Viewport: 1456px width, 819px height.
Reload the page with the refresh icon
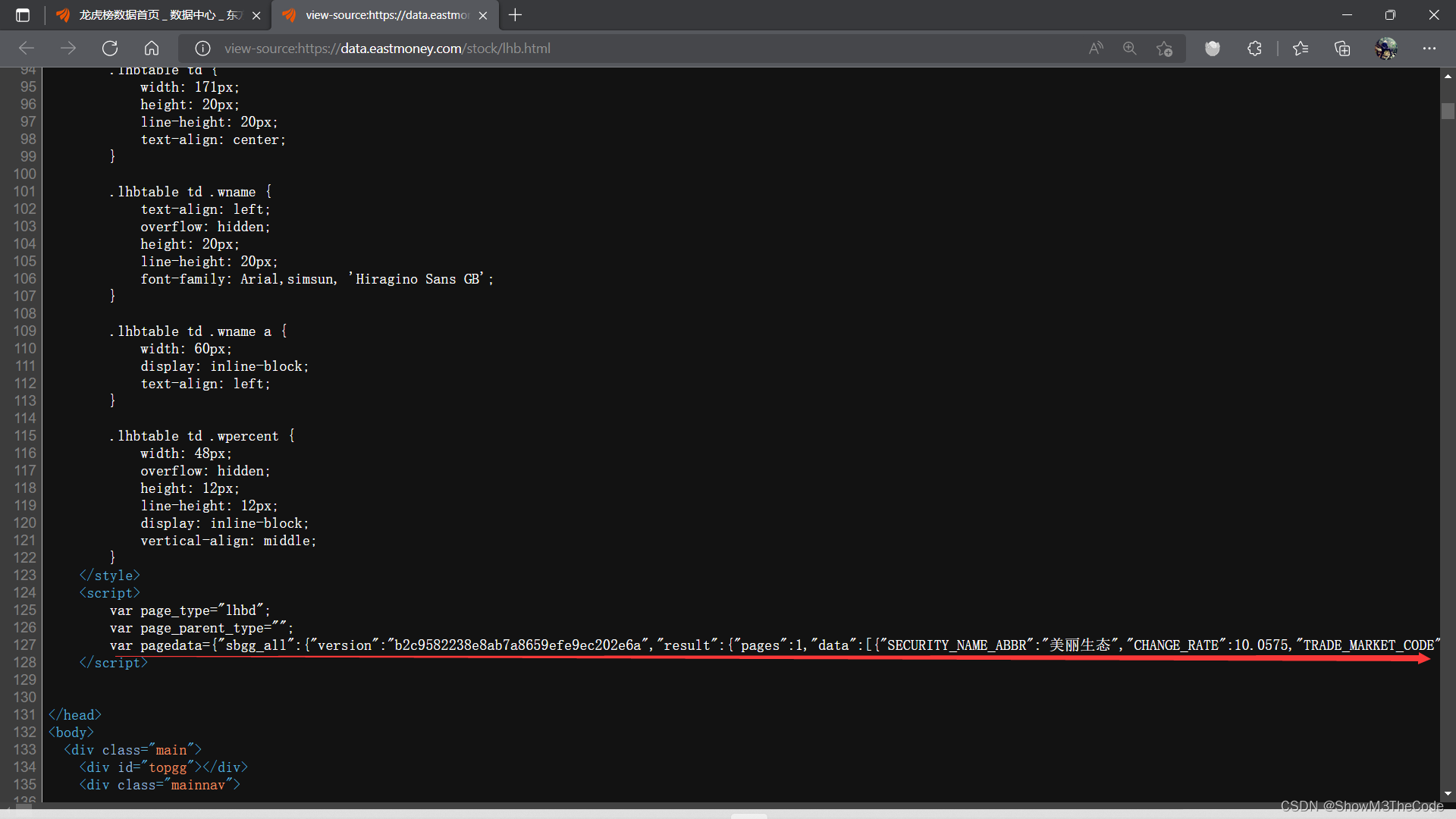110,49
